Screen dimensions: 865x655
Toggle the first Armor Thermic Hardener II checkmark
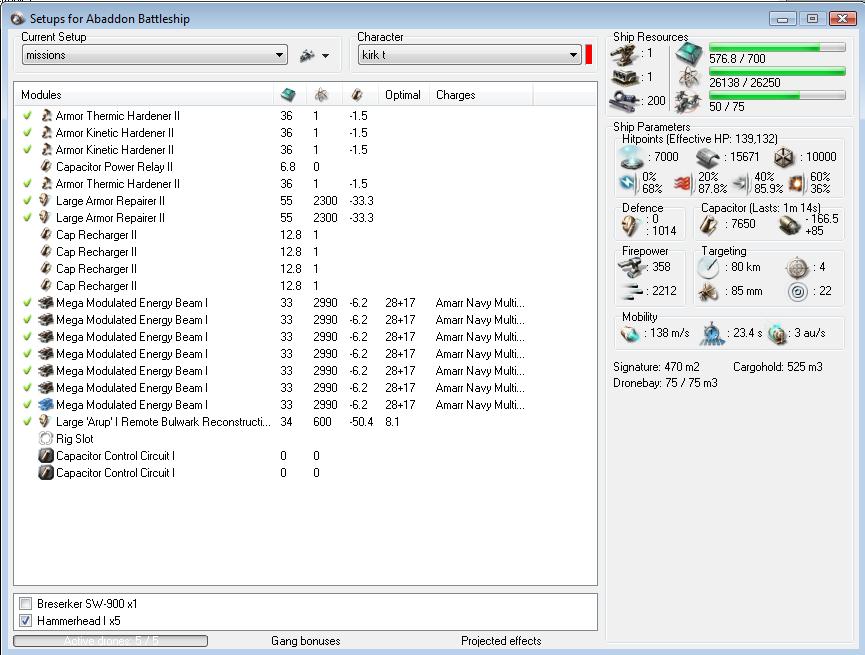pos(27,116)
